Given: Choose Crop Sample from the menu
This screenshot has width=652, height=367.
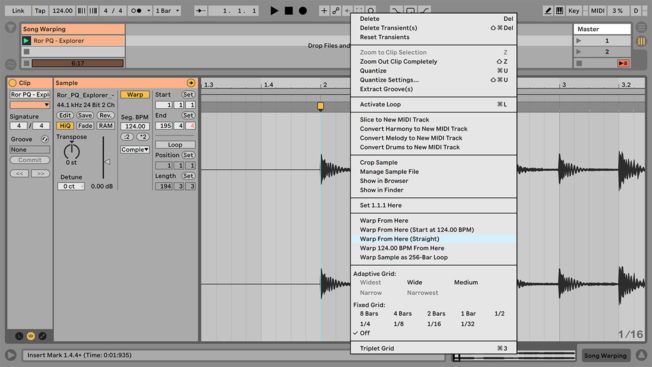Looking at the screenshot, I should [433, 163].
